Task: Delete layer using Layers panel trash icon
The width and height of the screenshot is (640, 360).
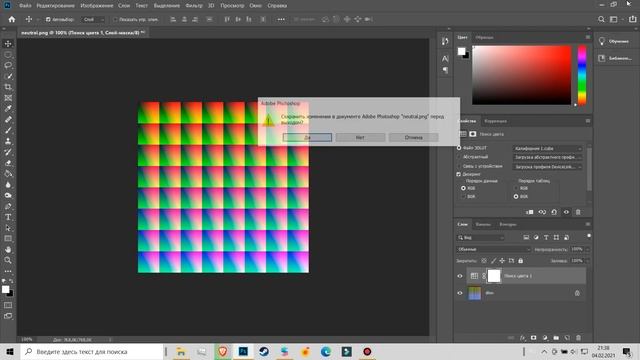Action: point(578,338)
